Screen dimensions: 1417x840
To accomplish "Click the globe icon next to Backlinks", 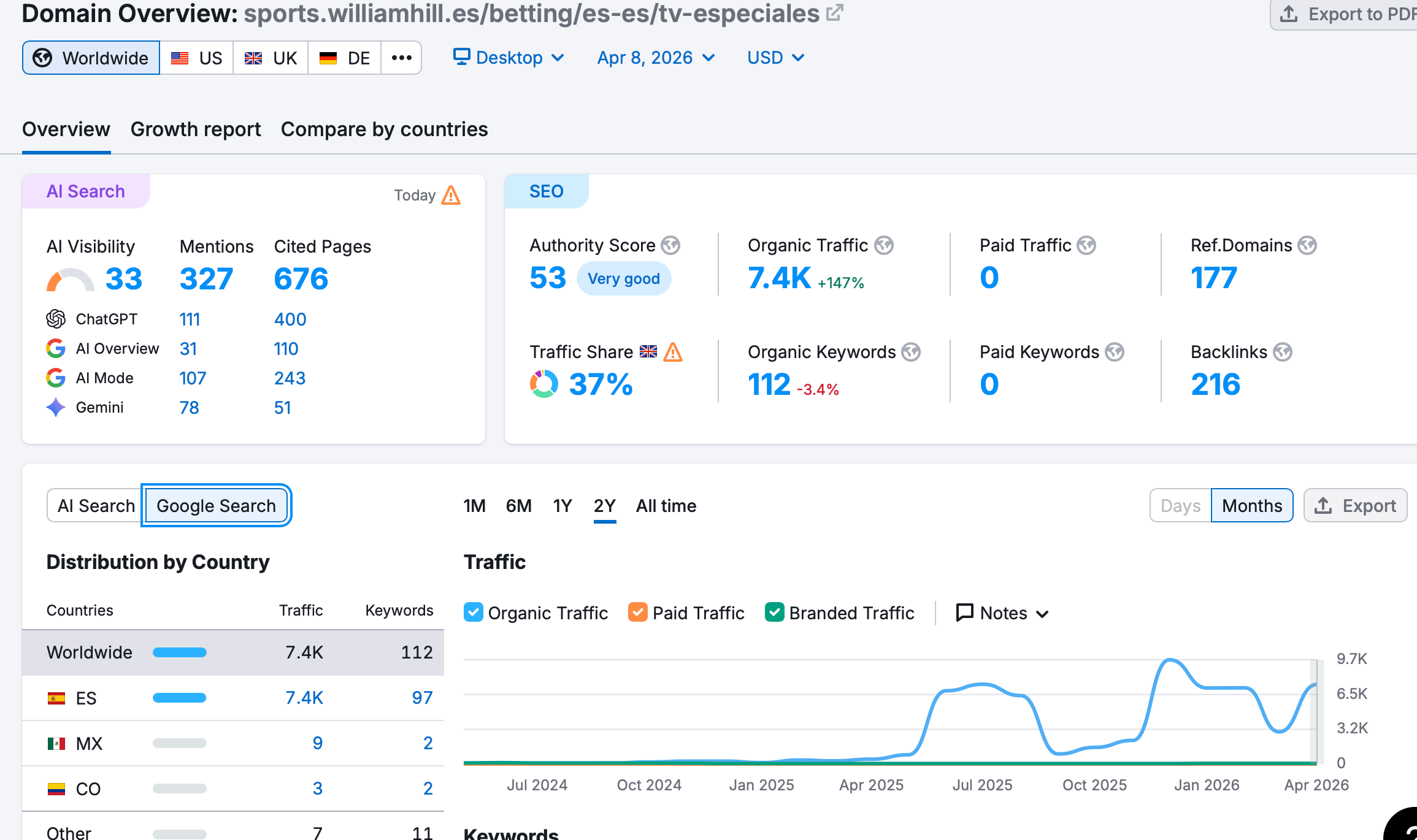I will click(1283, 352).
